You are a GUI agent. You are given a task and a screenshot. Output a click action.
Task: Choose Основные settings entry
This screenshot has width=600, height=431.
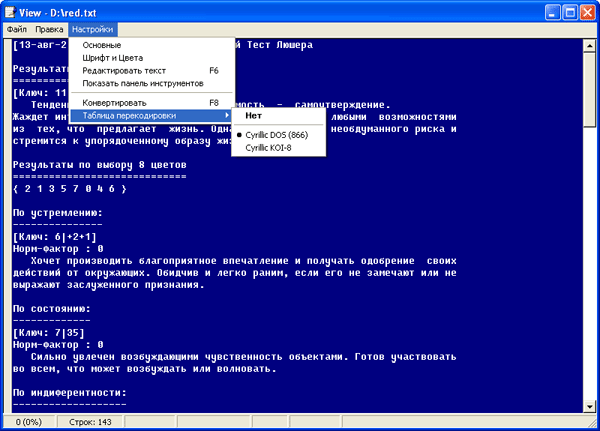point(152,45)
